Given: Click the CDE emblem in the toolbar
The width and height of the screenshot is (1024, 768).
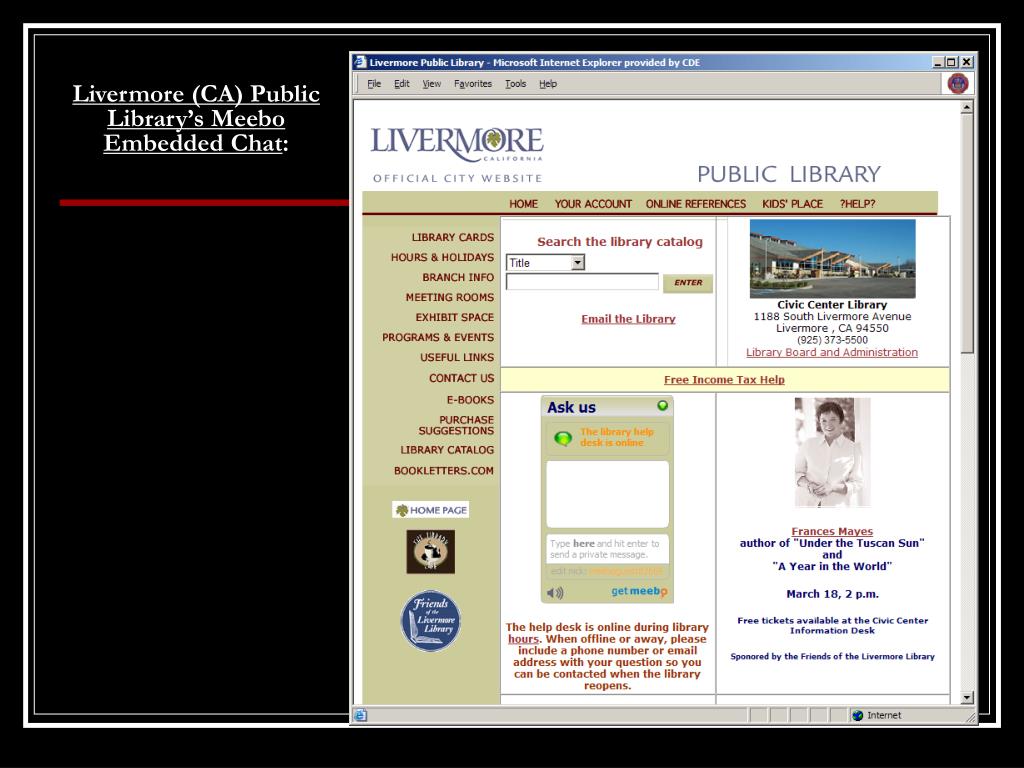Looking at the screenshot, I should pyautogui.click(x=958, y=84).
